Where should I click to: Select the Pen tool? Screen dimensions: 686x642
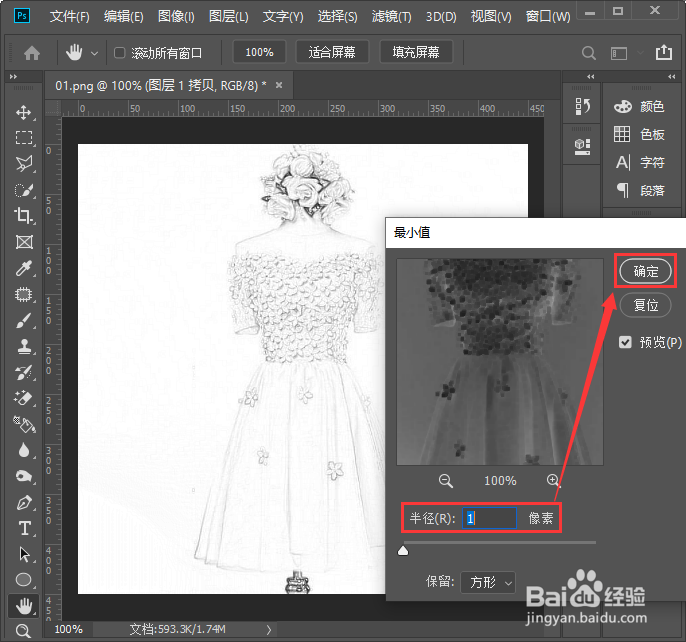[x=24, y=502]
